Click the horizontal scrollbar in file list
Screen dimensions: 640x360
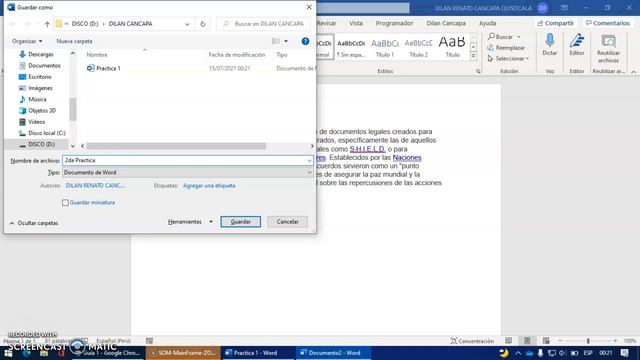tap(176, 146)
